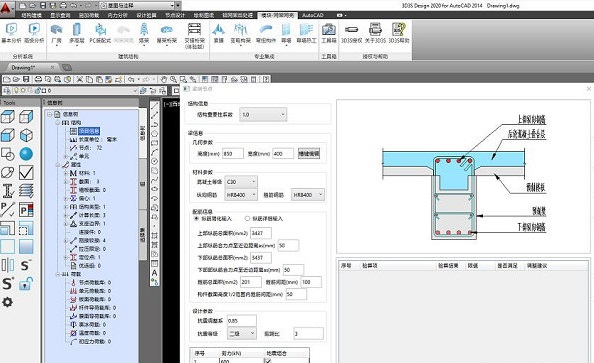Click the checkmark box icon in Tools palette

coord(26,172)
